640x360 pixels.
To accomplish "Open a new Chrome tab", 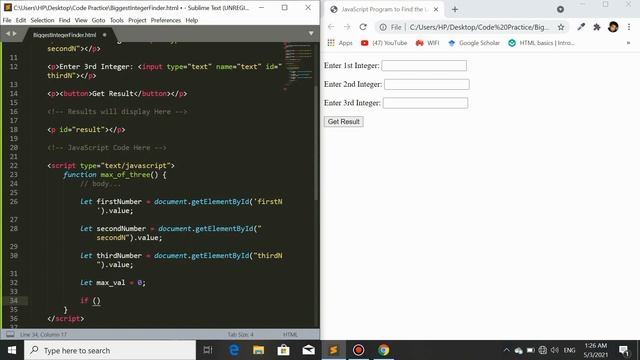I will pyautogui.click(x=455, y=9).
